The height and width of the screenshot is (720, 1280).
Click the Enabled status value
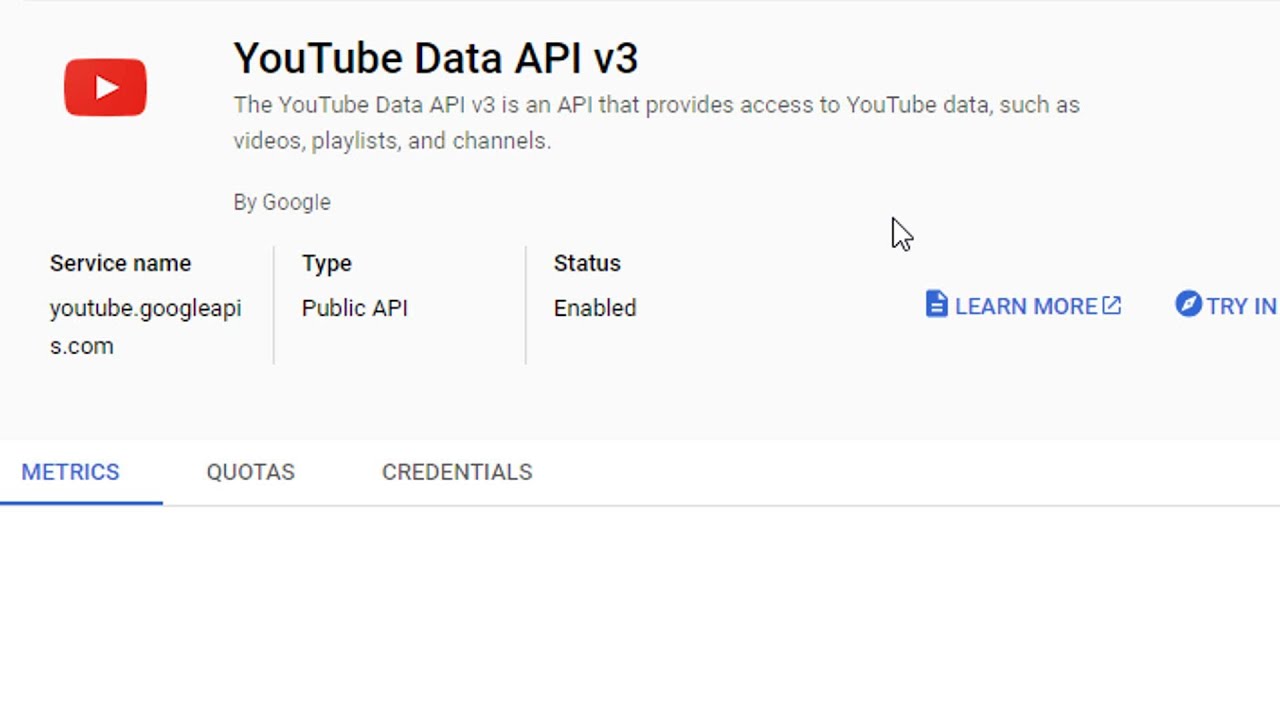(x=594, y=308)
